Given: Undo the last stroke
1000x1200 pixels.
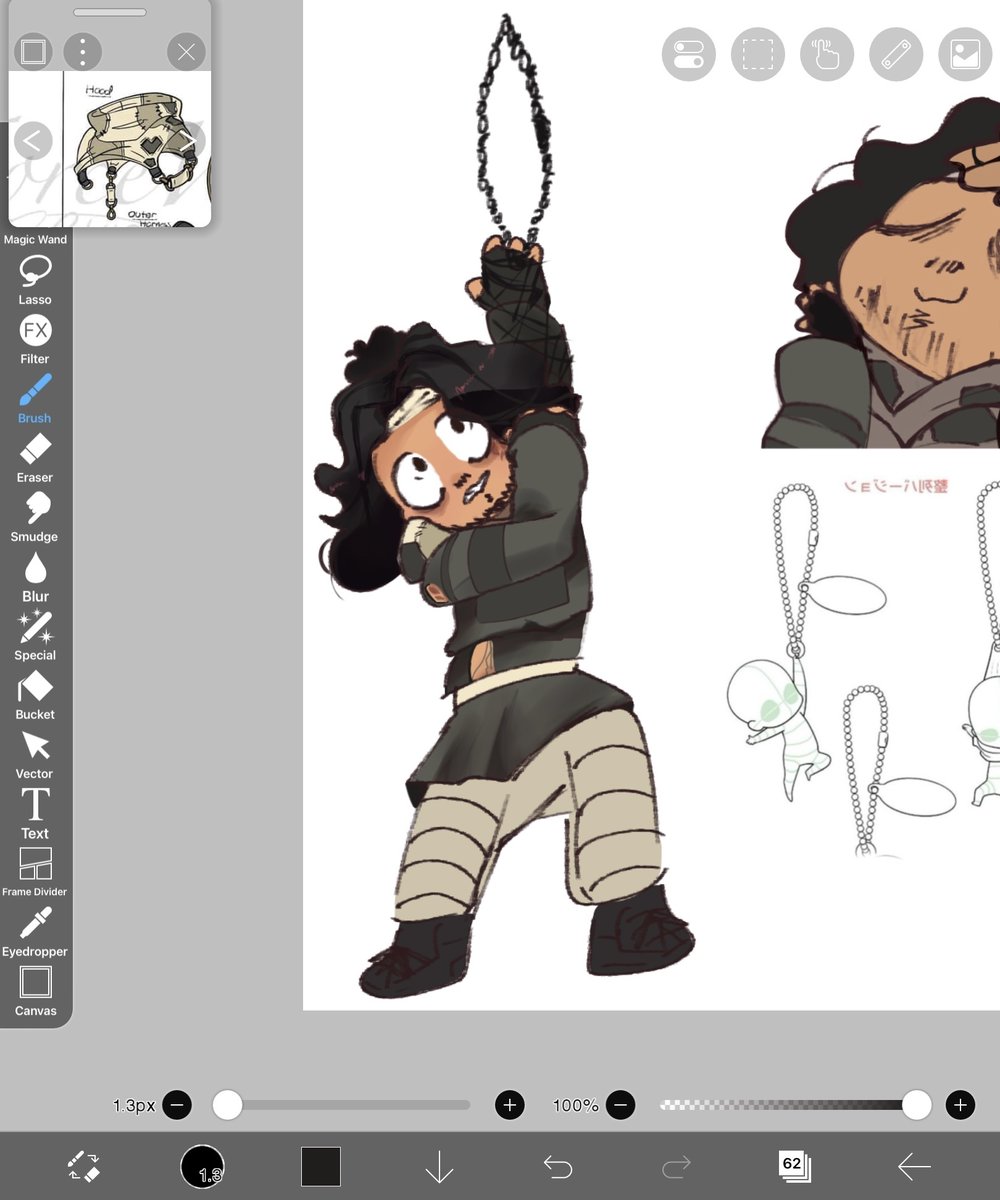Looking at the screenshot, I should click(557, 1166).
